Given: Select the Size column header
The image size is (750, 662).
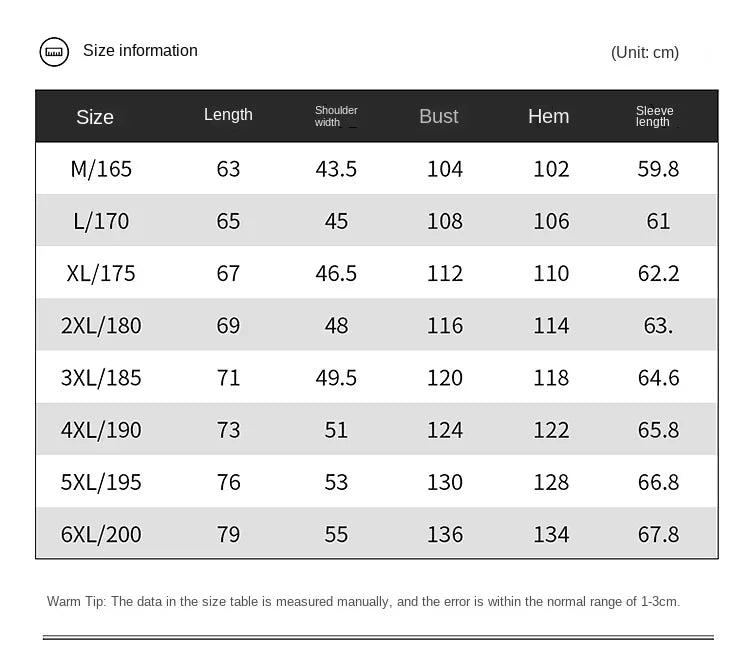Looking at the screenshot, I should tap(95, 117).
